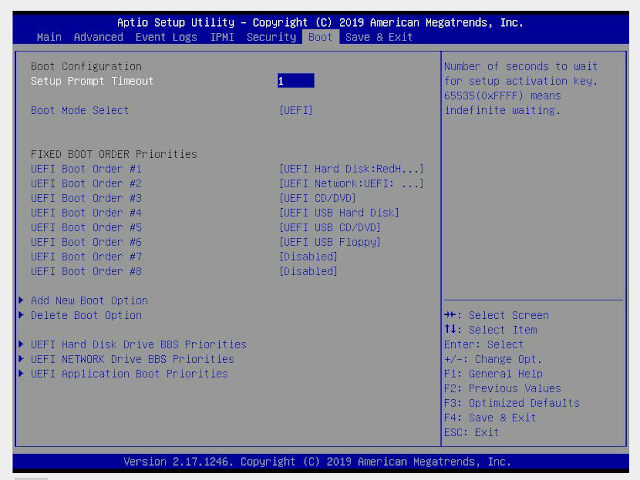The height and width of the screenshot is (480, 640).
Task: Open the Boot Mode Select [UEFI] dropdown
Action: coord(296,110)
